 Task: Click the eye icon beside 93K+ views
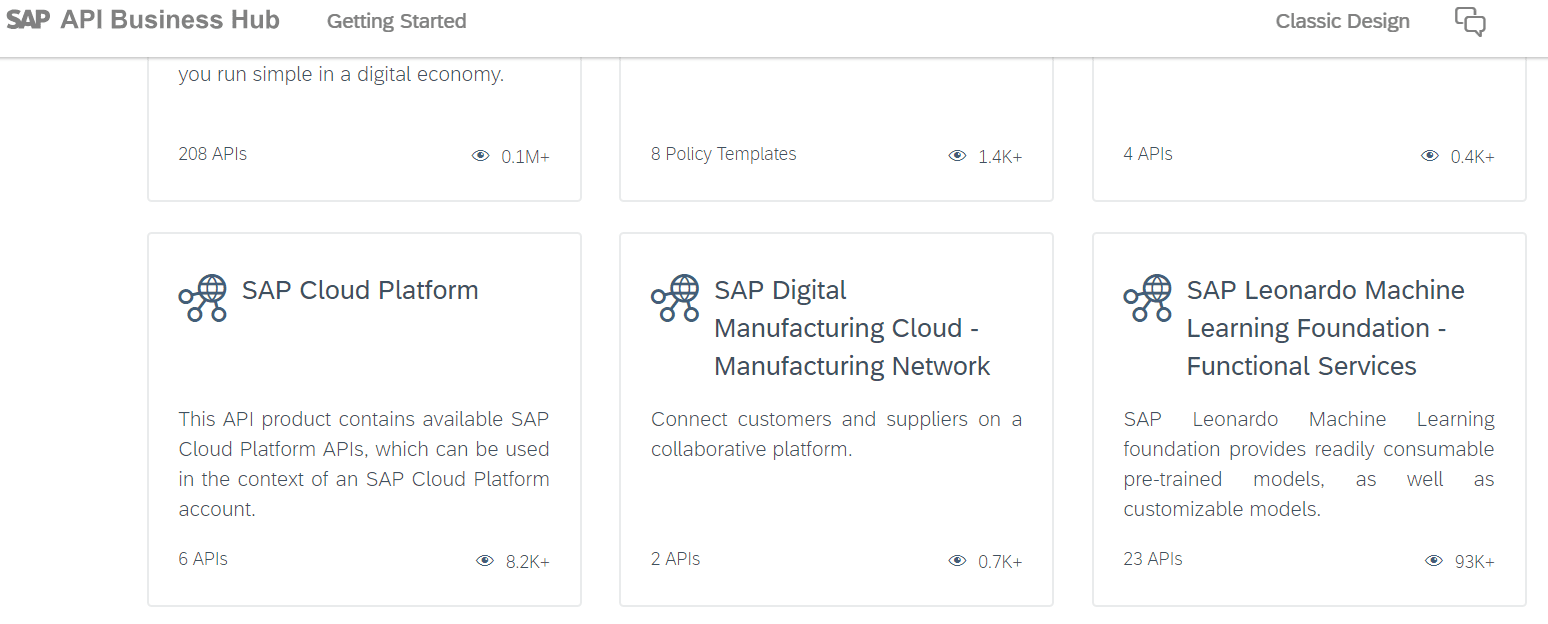(1434, 561)
